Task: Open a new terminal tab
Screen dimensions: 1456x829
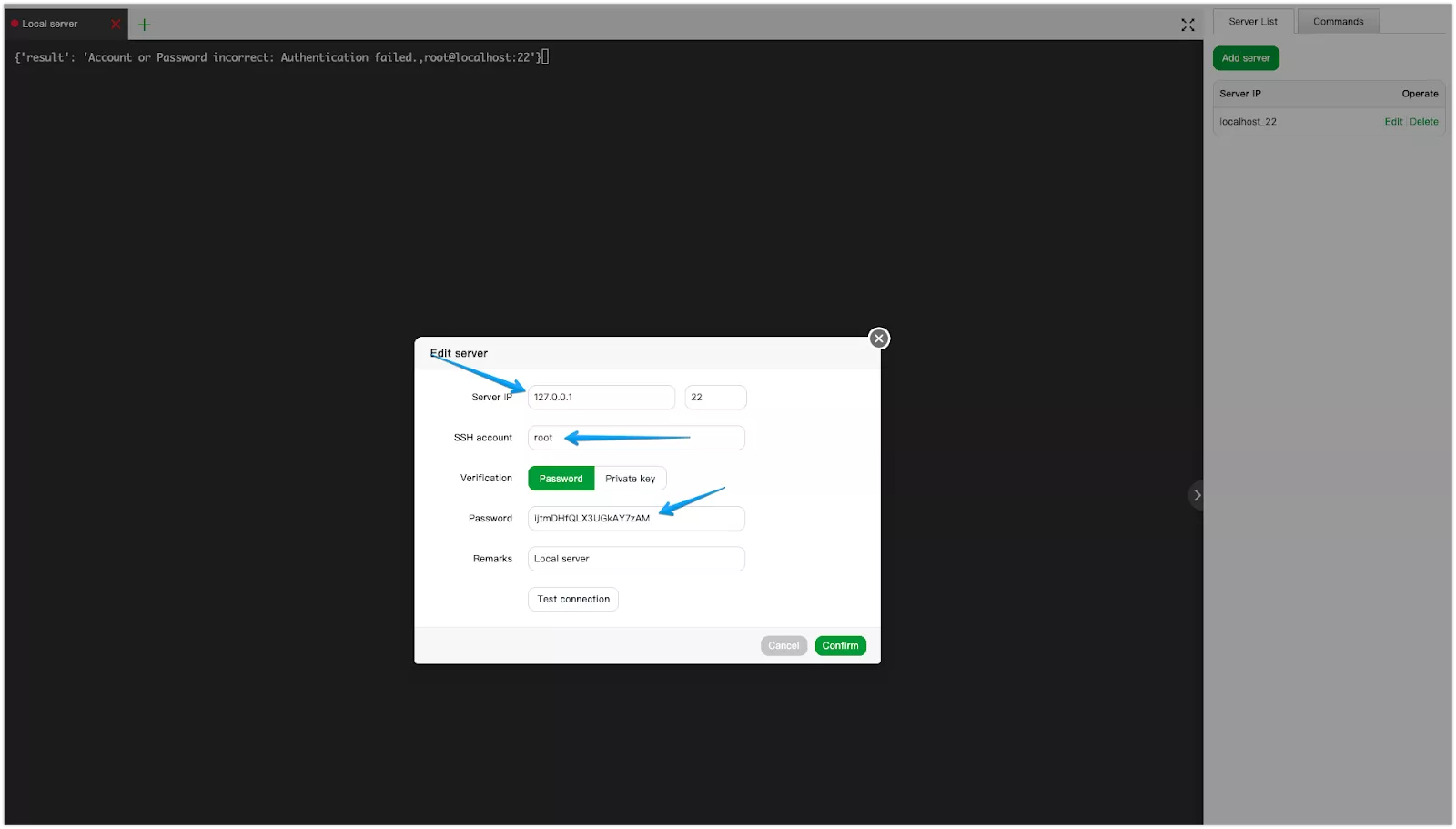Action: pos(143,25)
